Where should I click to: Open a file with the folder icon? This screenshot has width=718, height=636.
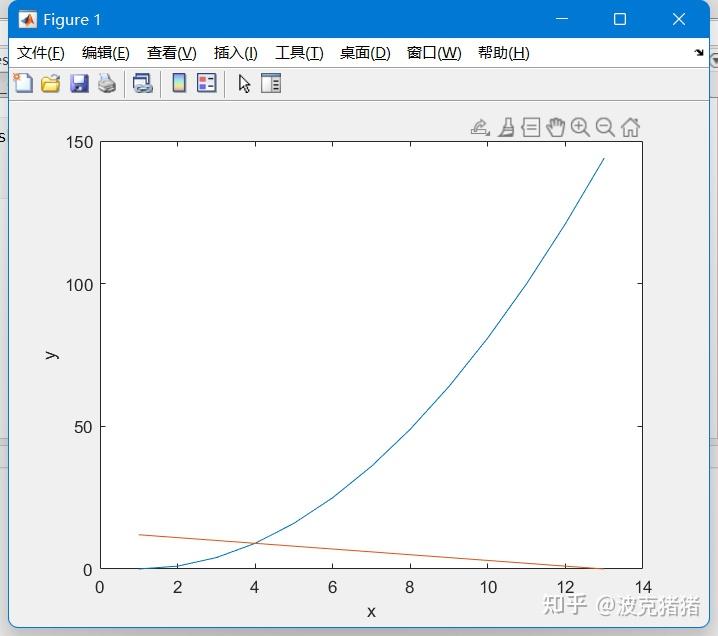[50, 84]
